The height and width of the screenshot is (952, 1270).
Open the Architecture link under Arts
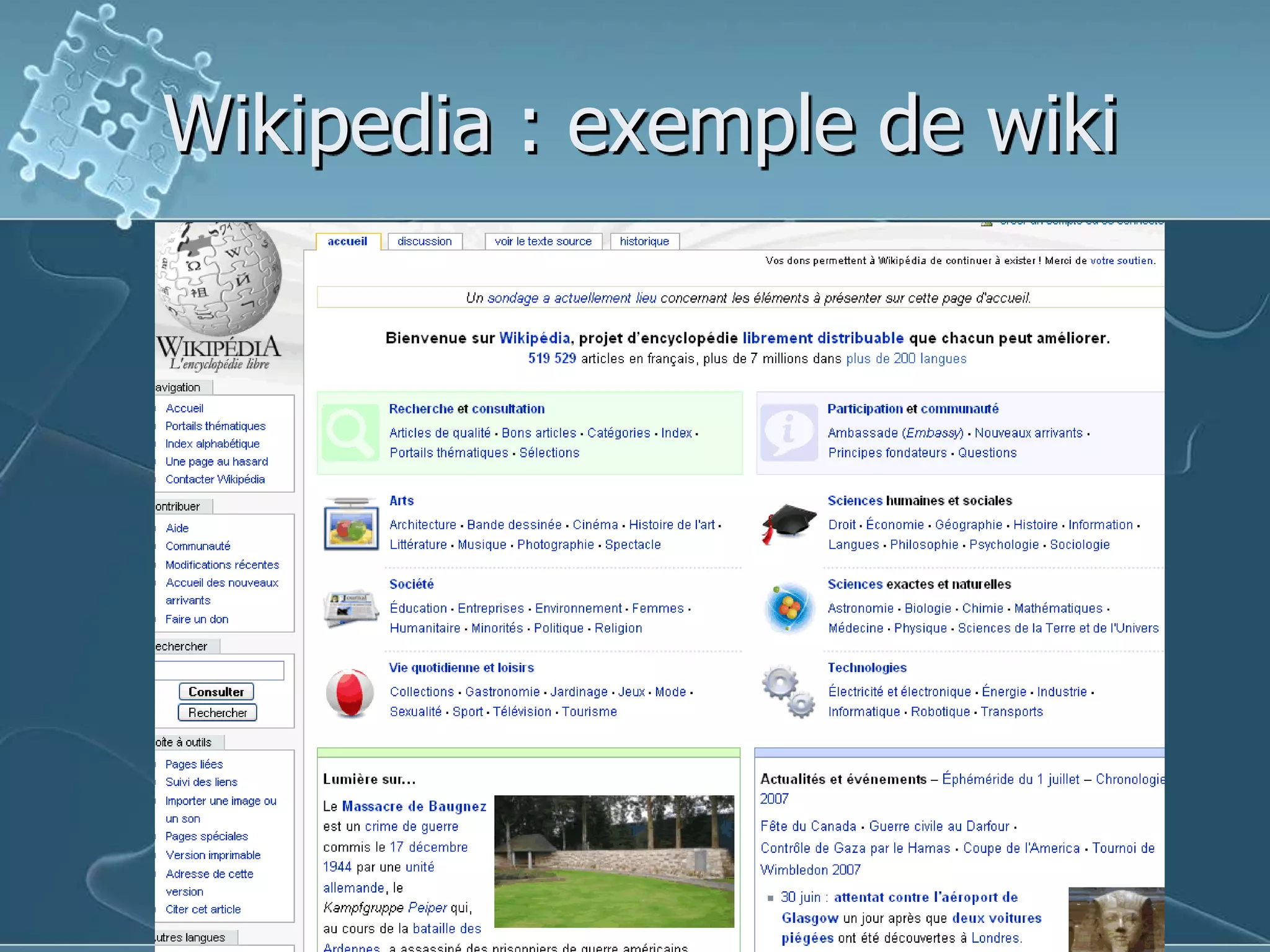point(422,525)
